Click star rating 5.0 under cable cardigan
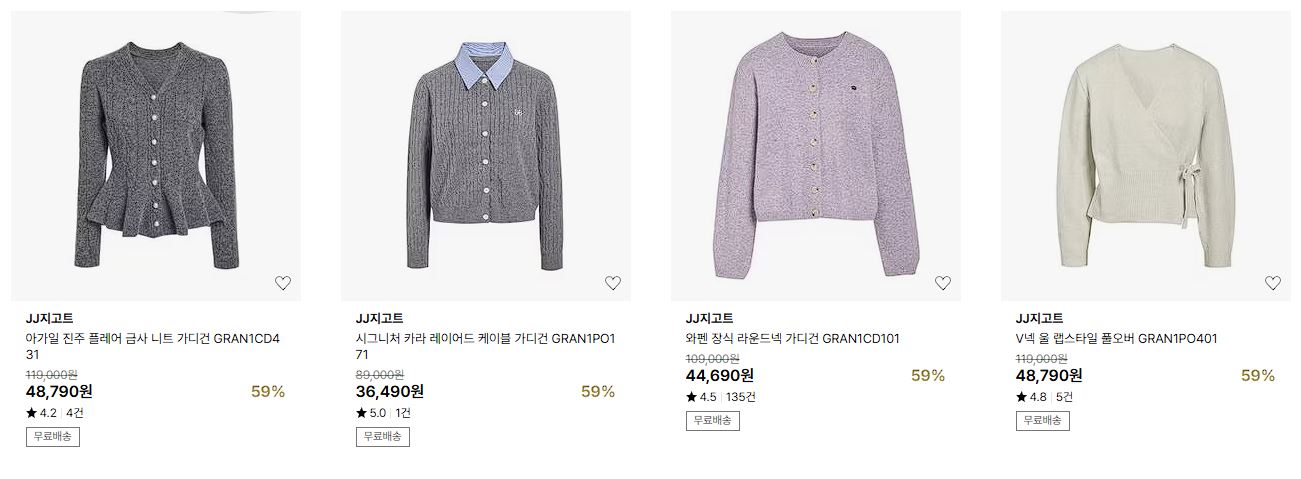This screenshot has height=479, width=1301. (371, 412)
